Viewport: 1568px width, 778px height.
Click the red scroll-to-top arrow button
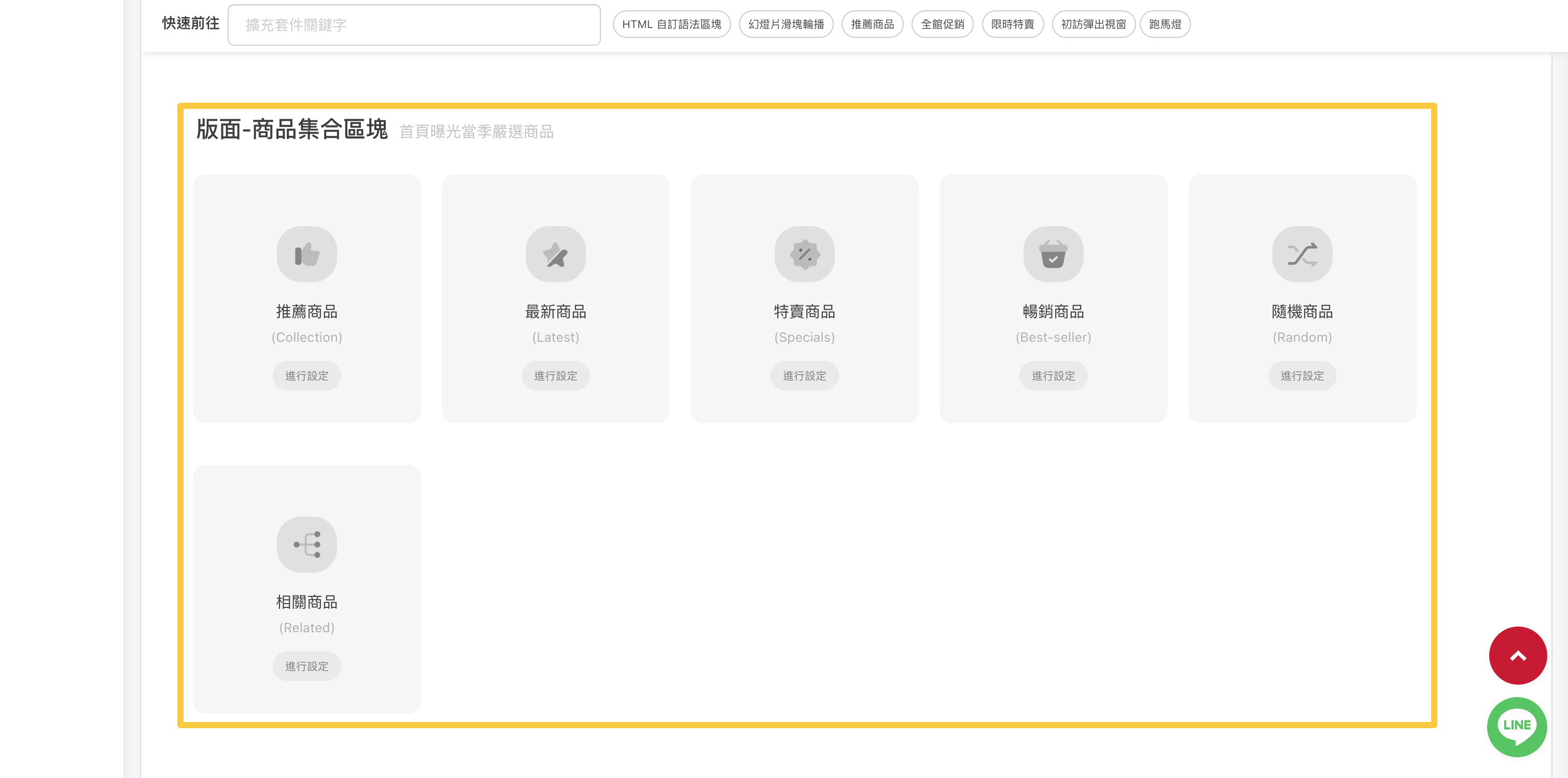click(x=1518, y=656)
